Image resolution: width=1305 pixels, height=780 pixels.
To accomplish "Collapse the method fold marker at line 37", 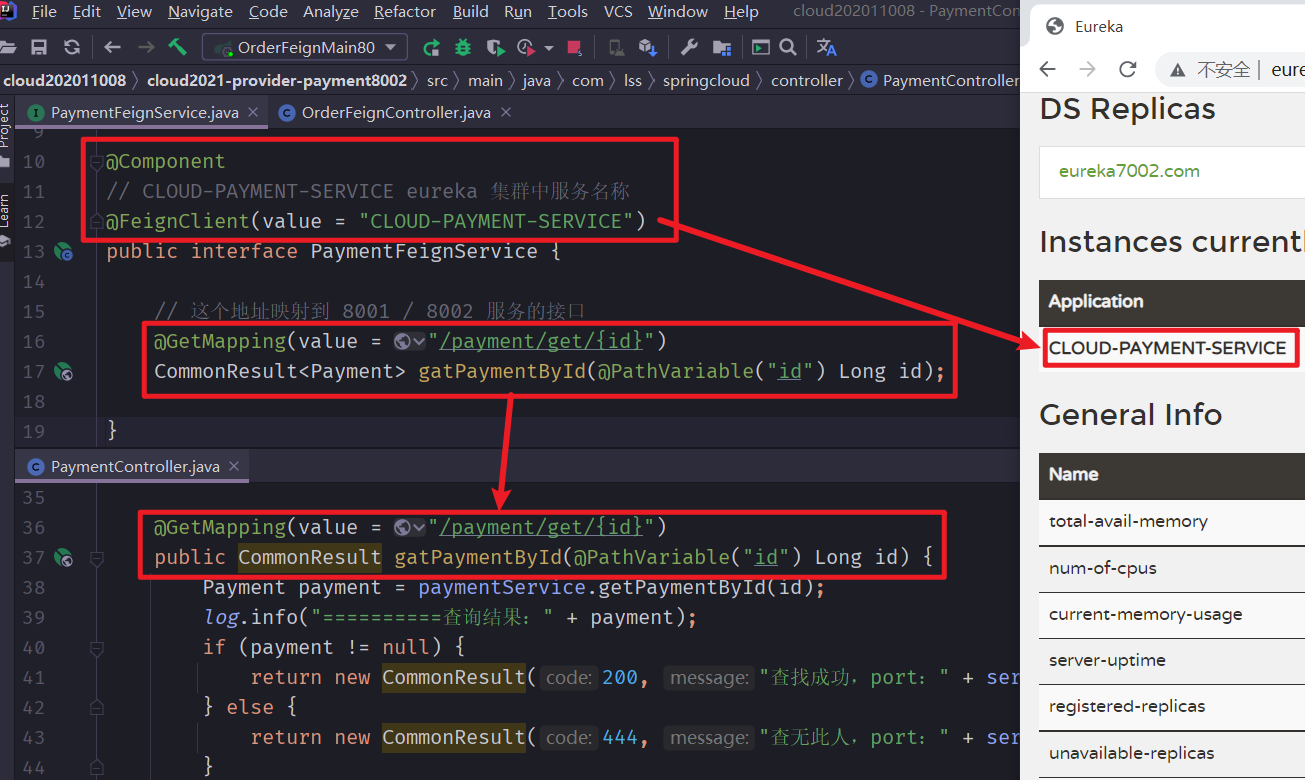I will point(96,557).
